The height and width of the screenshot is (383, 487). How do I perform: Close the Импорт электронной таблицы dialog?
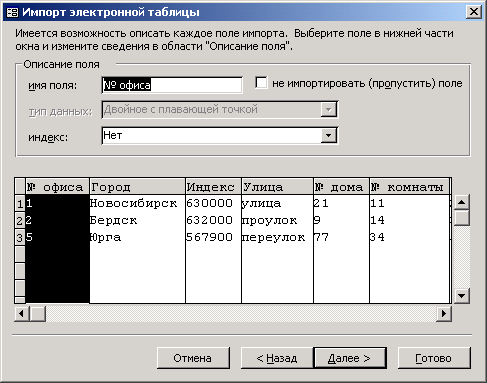[473, 12]
